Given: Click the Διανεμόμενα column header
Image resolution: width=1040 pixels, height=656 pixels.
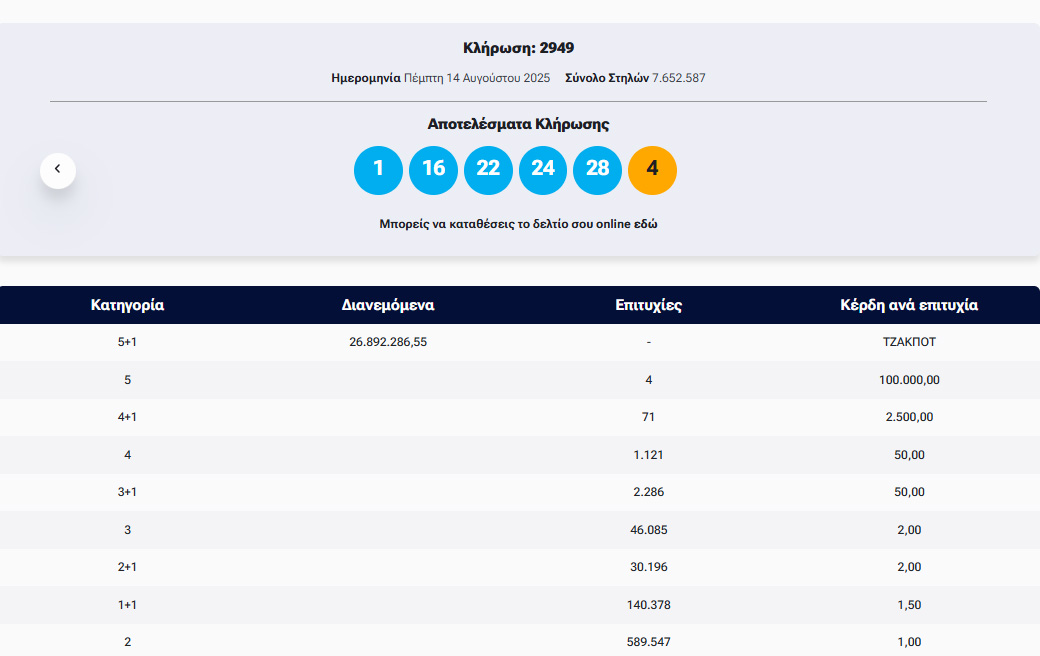Looking at the screenshot, I should (388, 305).
